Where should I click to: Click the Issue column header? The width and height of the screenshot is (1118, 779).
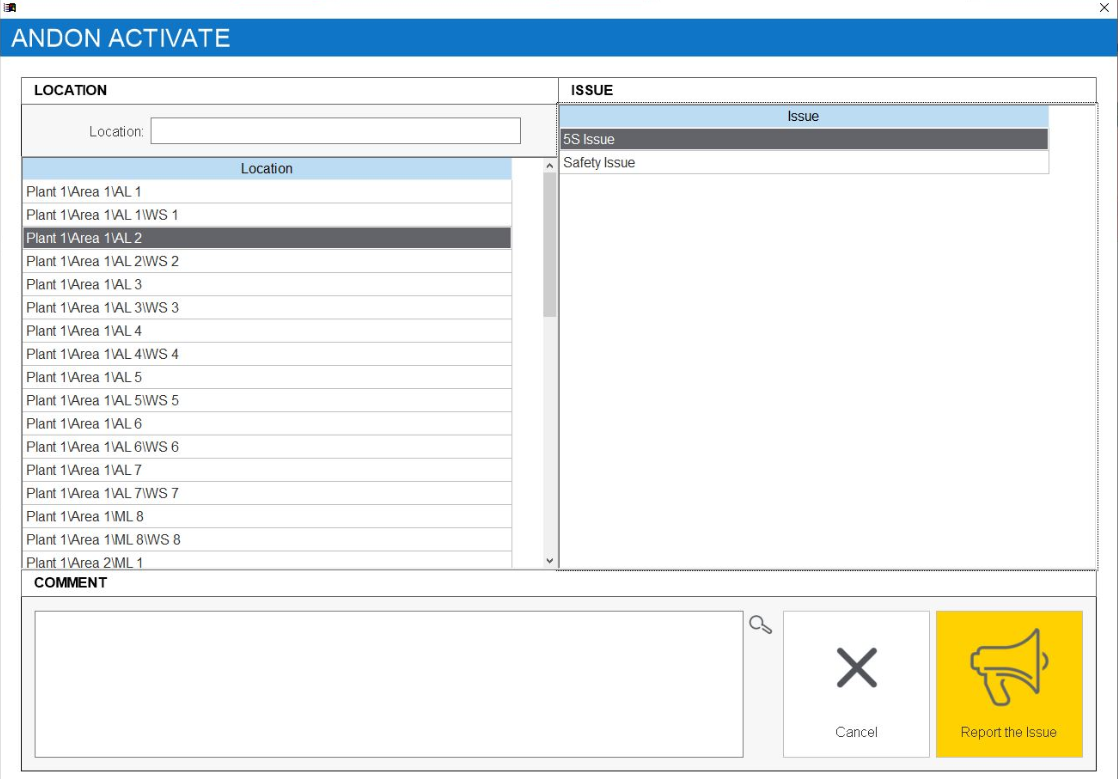point(803,117)
